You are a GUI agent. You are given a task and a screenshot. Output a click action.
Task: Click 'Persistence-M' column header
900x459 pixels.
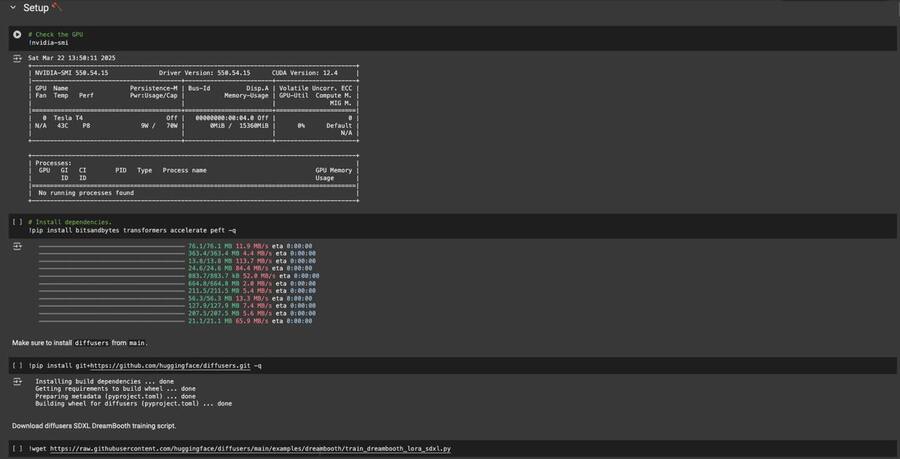click(153, 88)
